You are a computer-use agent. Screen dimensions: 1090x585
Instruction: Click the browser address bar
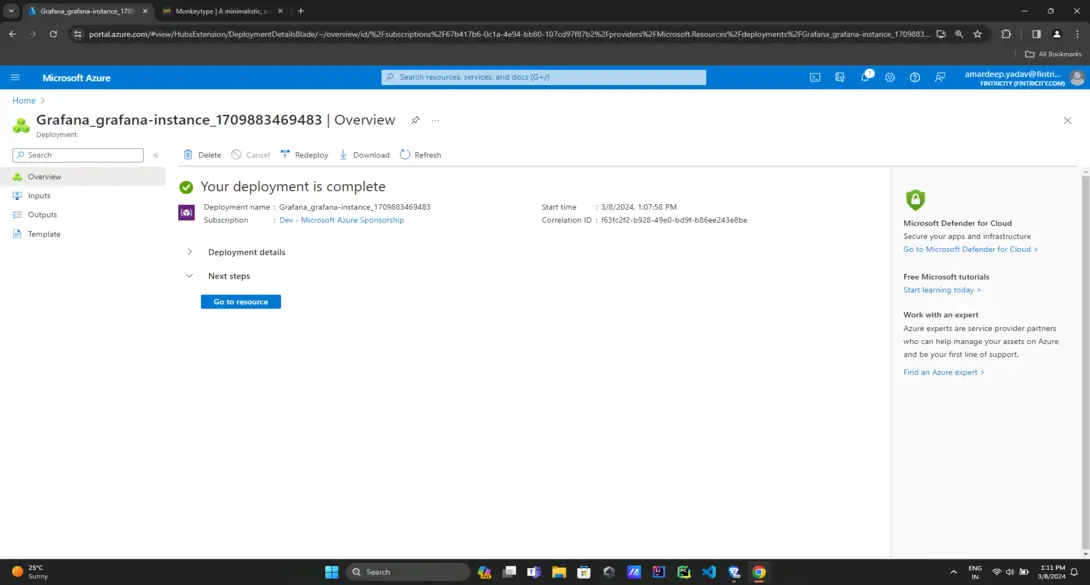[x=507, y=34]
